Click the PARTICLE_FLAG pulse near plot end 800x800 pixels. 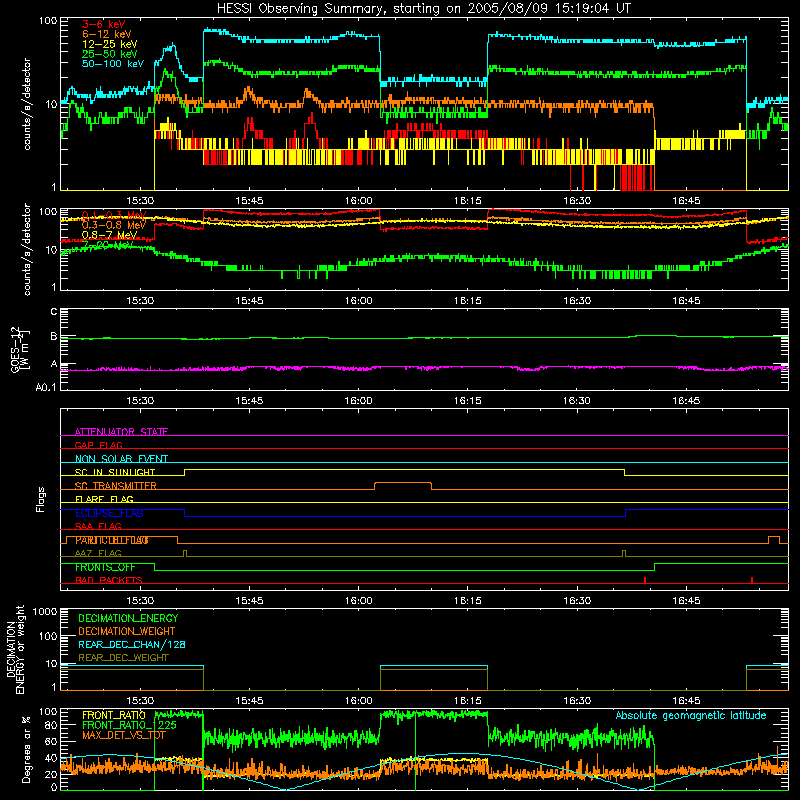tap(773, 540)
